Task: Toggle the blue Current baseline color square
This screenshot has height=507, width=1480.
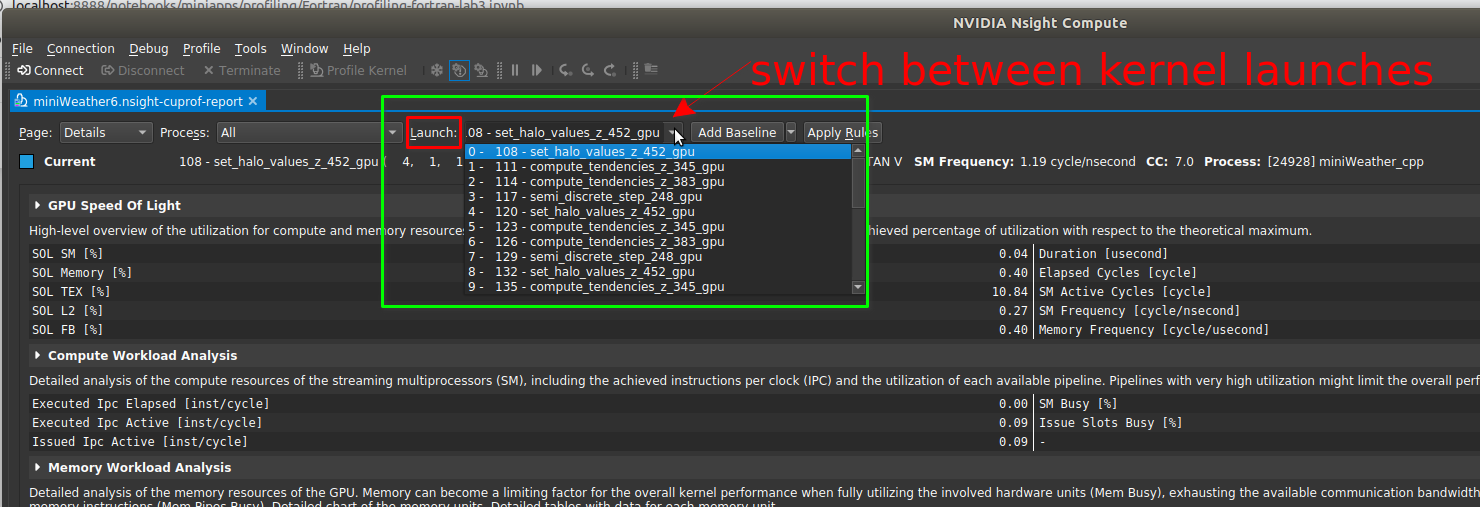Action: [27, 161]
